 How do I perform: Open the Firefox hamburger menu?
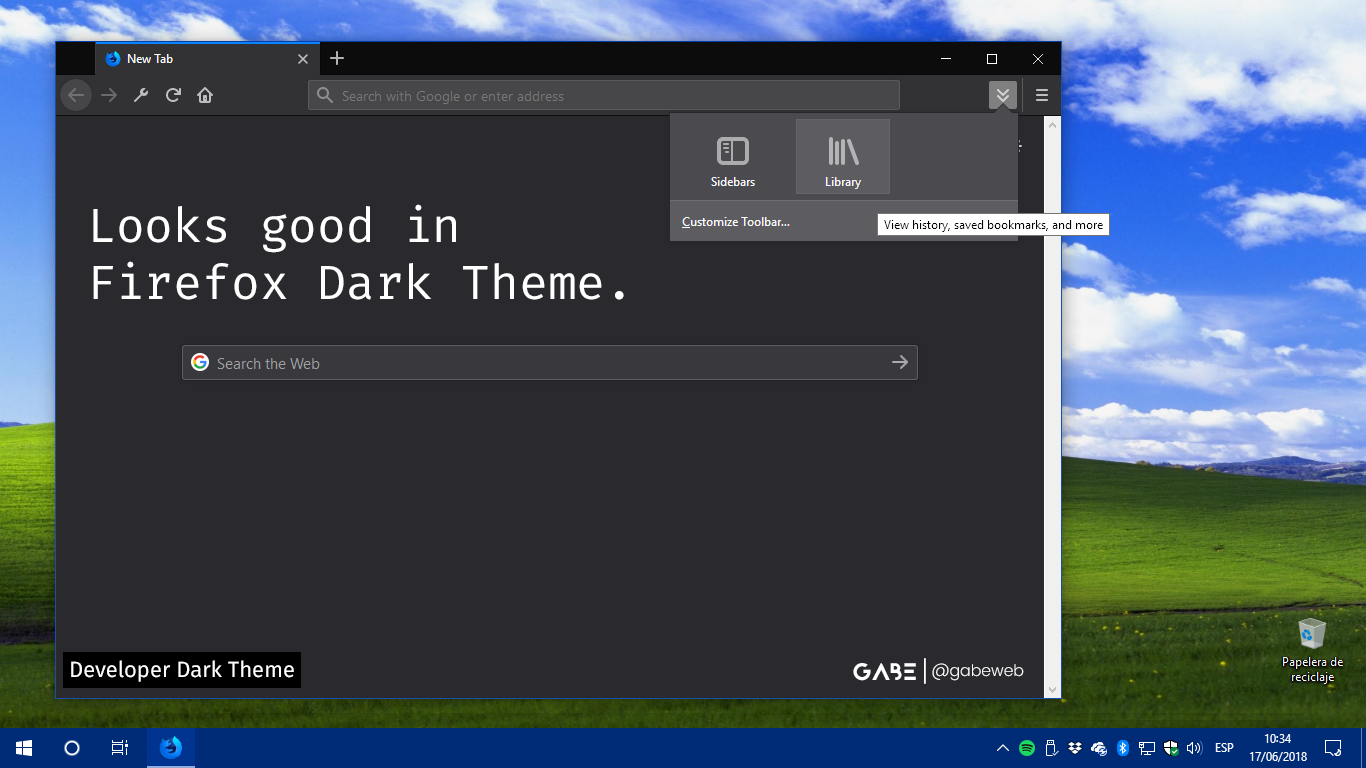click(x=1042, y=95)
